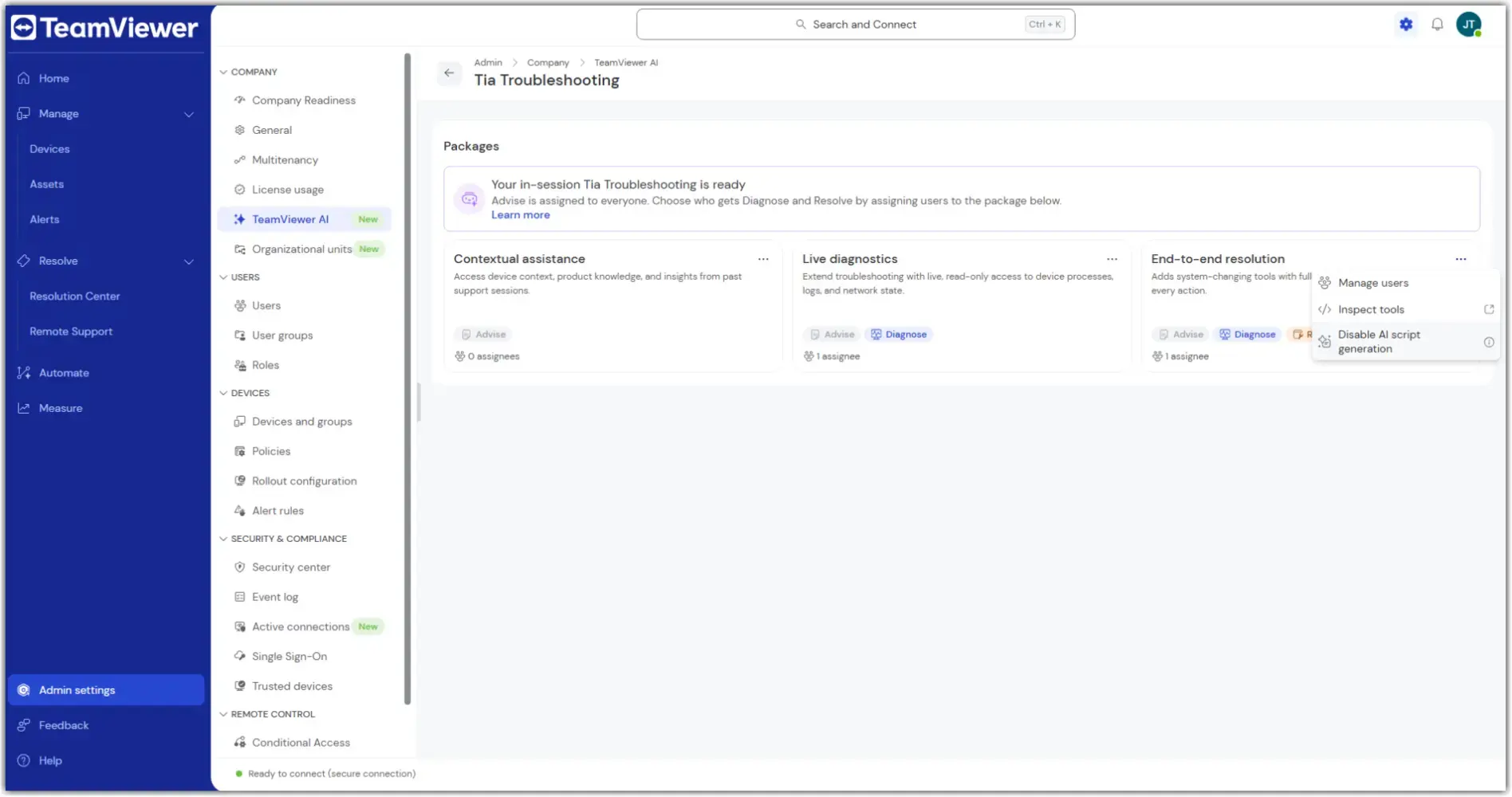Click the Diagnose tag on Live diagnostics
This screenshot has height=797, width=1512.
coord(899,335)
